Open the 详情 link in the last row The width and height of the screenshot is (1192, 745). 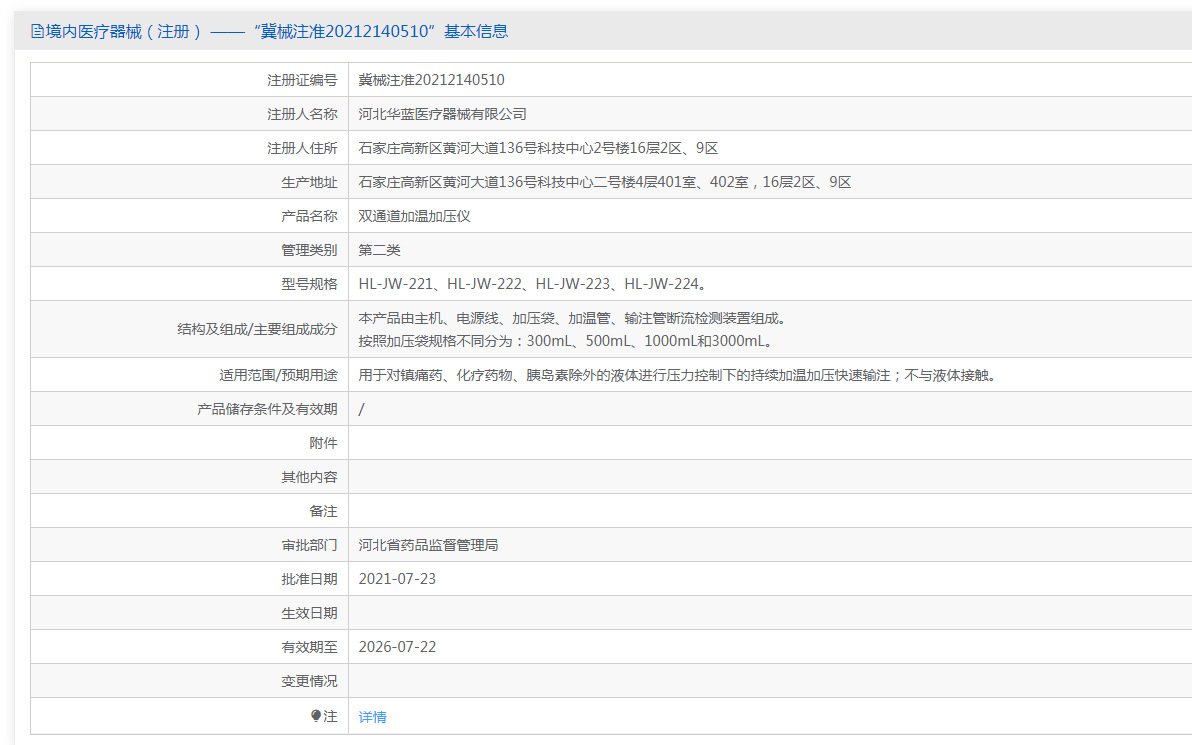[x=372, y=717]
